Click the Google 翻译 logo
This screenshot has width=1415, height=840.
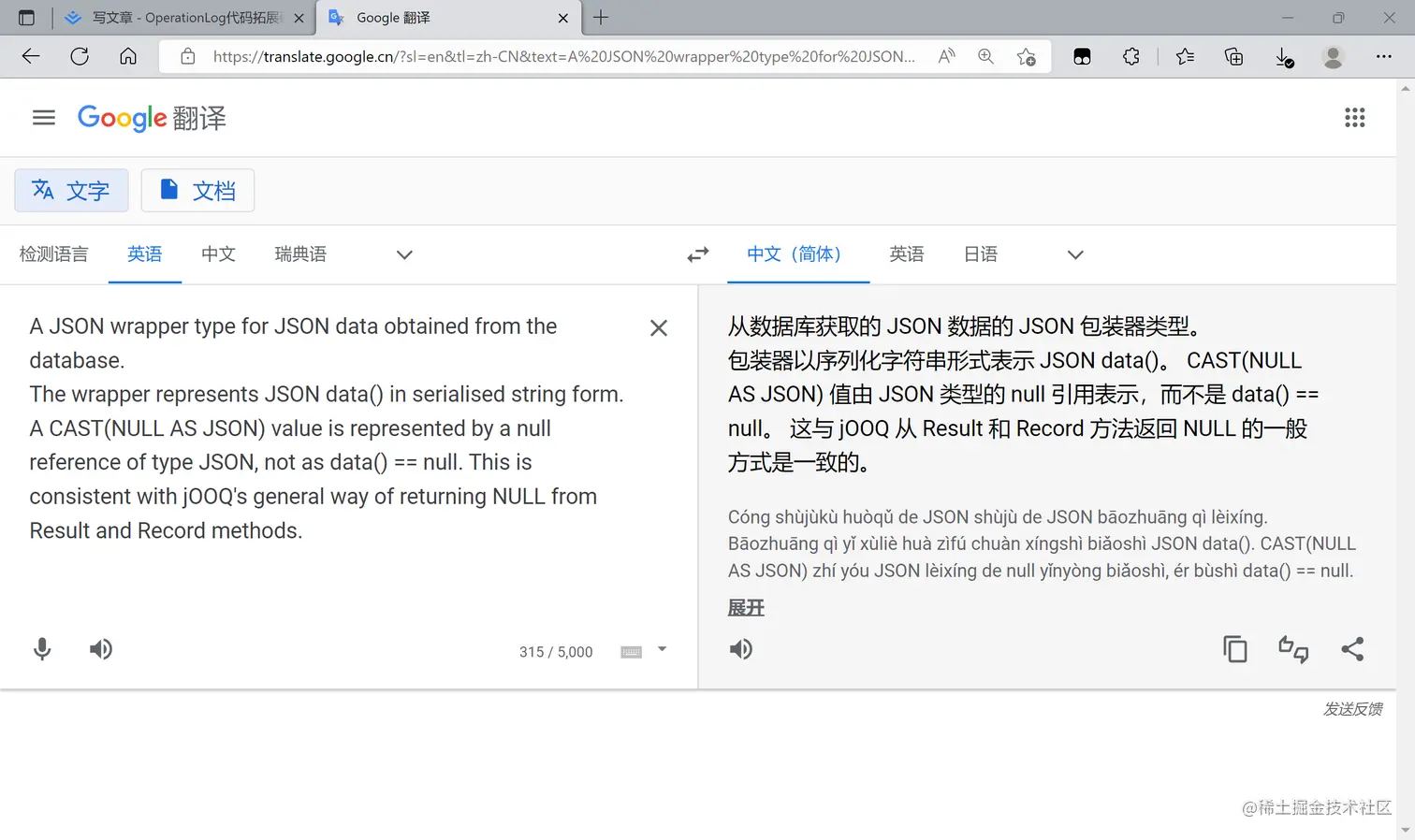point(152,118)
